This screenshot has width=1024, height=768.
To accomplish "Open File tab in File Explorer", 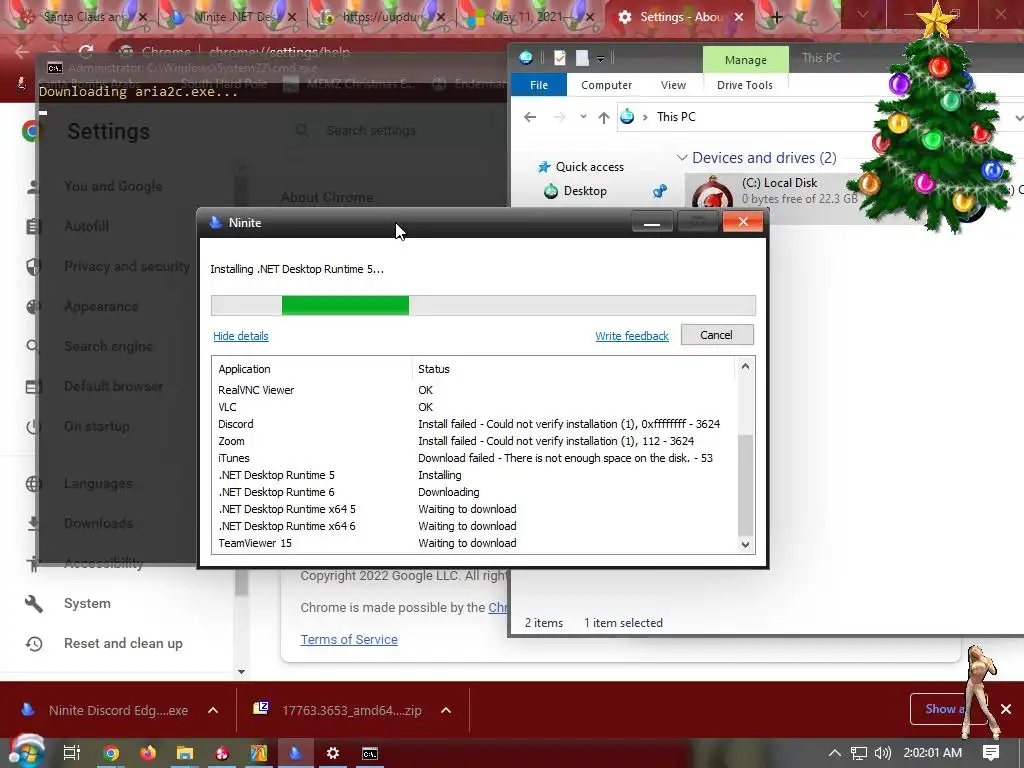I will click(x=539, y=85).
